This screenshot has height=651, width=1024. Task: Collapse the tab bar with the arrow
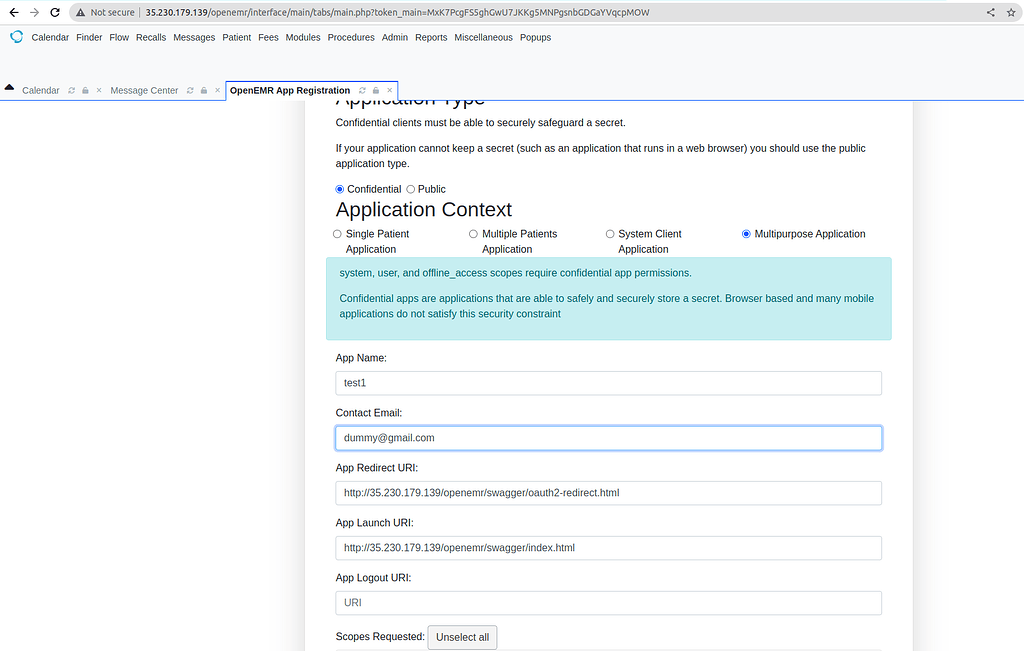[9, 88]
